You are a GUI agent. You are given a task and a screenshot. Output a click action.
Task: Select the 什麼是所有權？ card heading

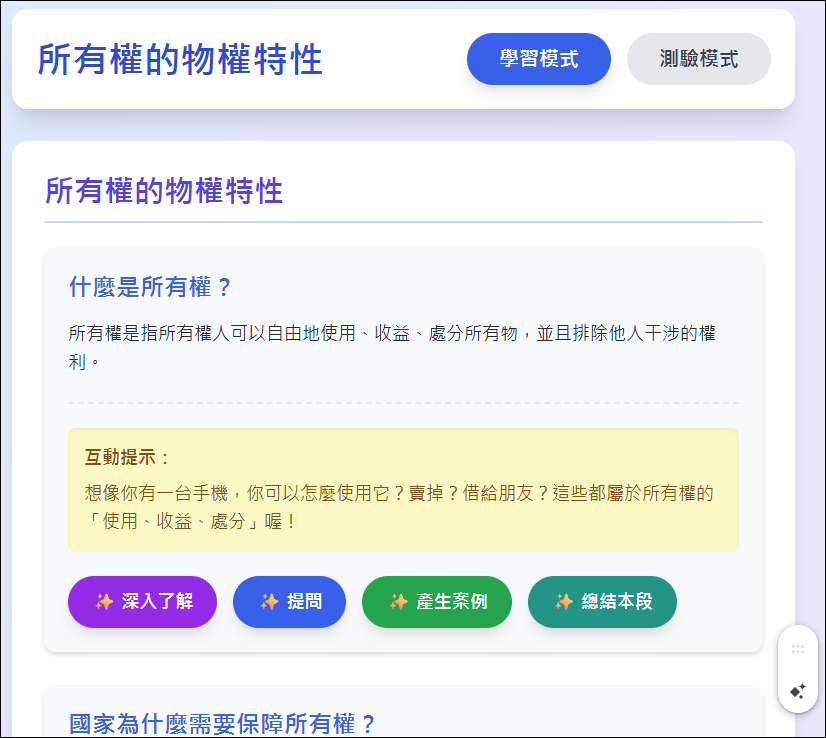(150, 288)
